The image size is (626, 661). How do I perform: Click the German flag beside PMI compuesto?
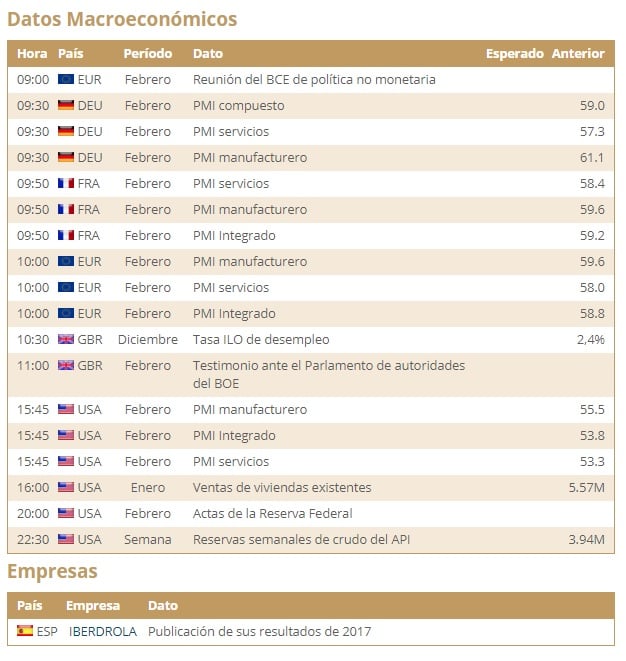tap(66, 105)
